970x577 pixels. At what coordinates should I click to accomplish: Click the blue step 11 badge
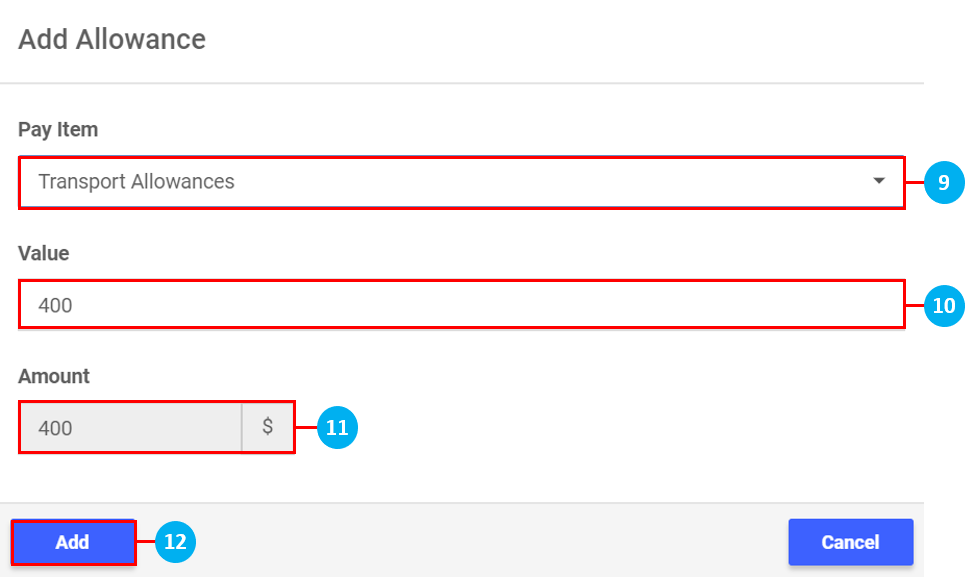[337, 428]
